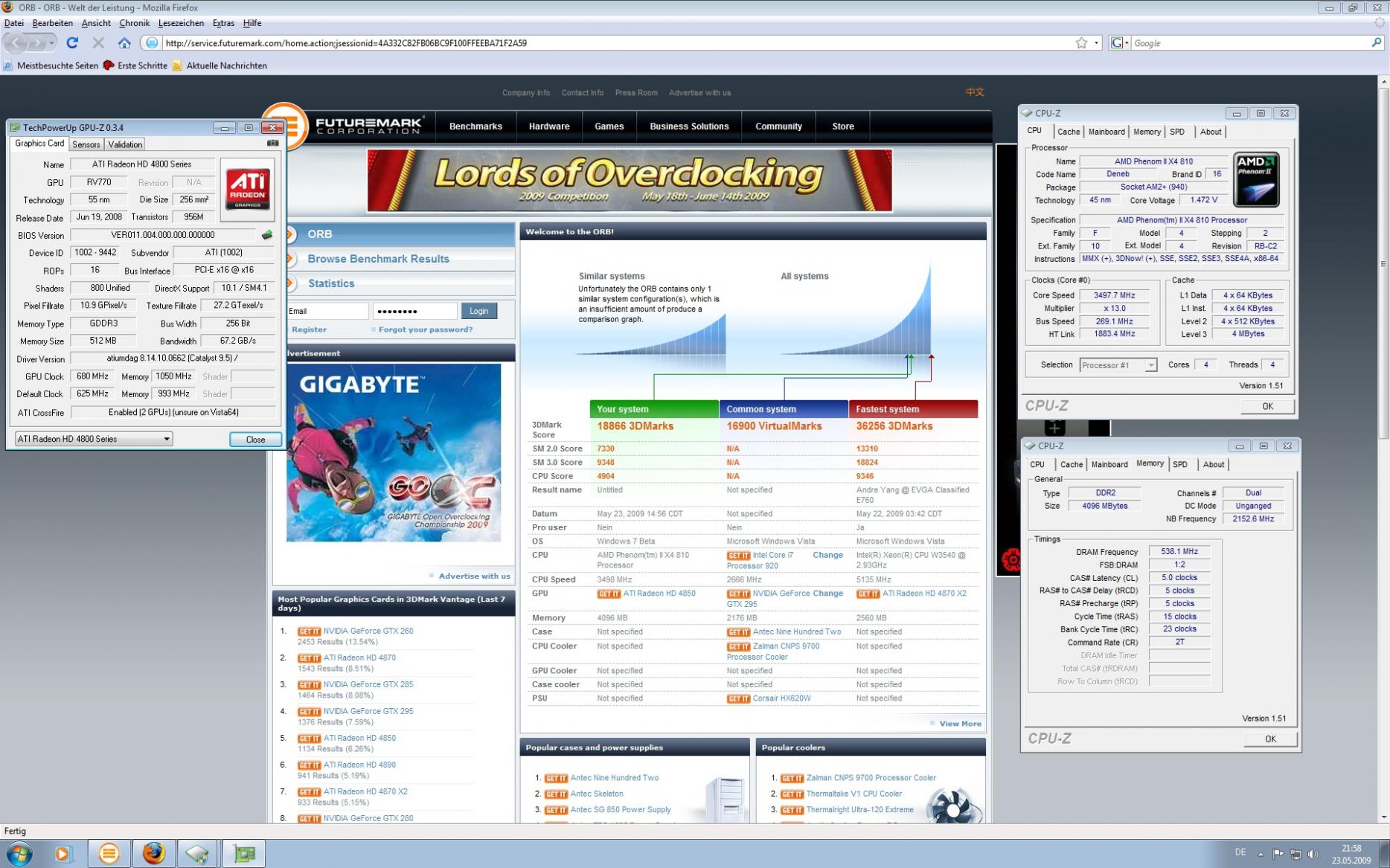
Task: Click the Register link
Action: [309, 329]
